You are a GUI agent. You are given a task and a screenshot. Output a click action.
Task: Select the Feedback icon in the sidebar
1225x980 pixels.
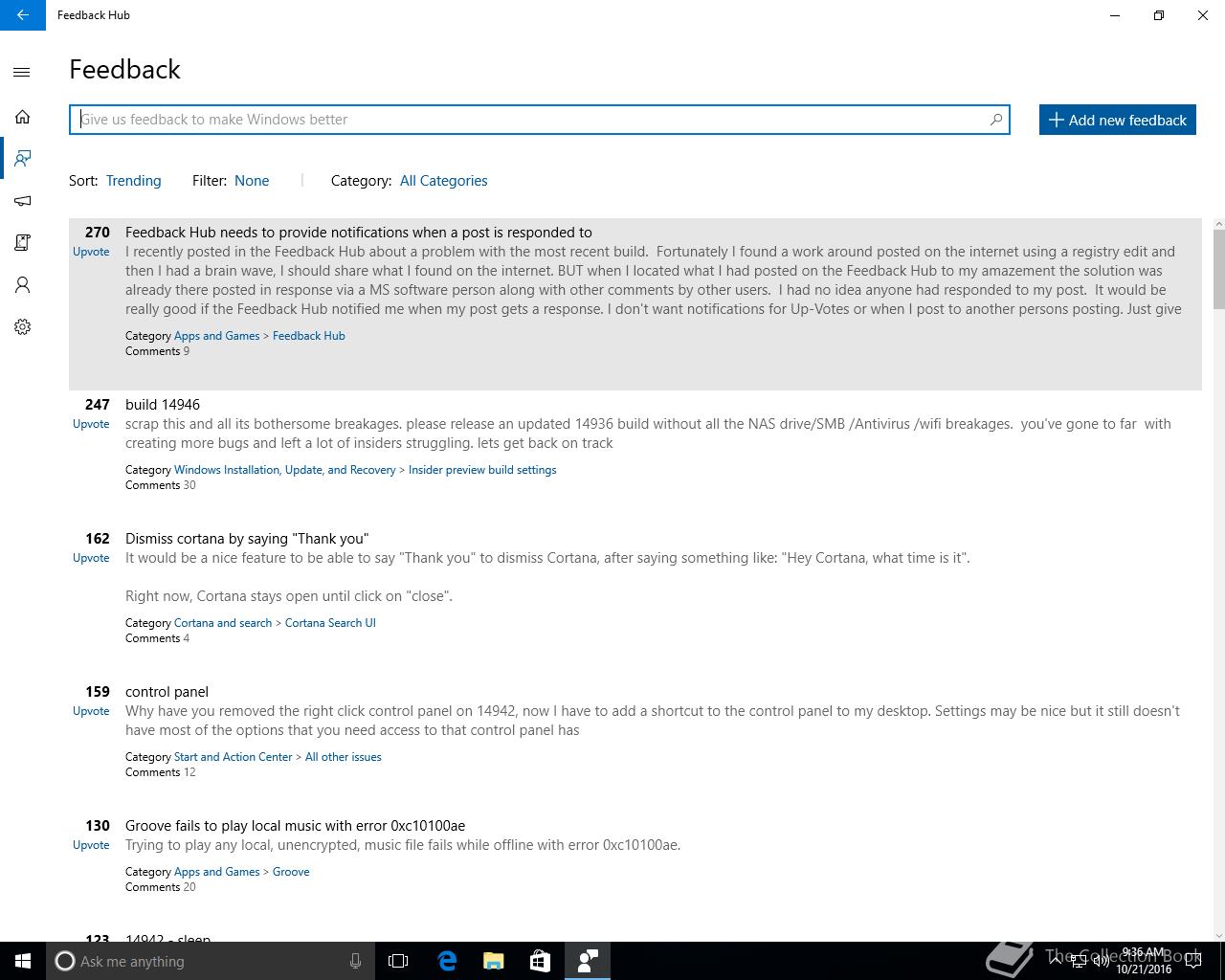click(22, 158)
